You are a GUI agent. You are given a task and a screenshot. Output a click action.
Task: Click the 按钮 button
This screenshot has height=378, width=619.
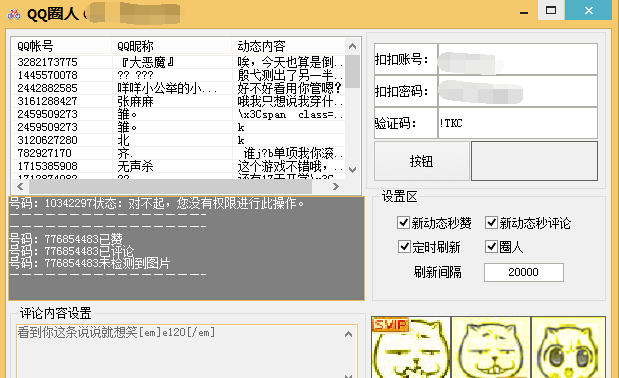pos(422,161)
